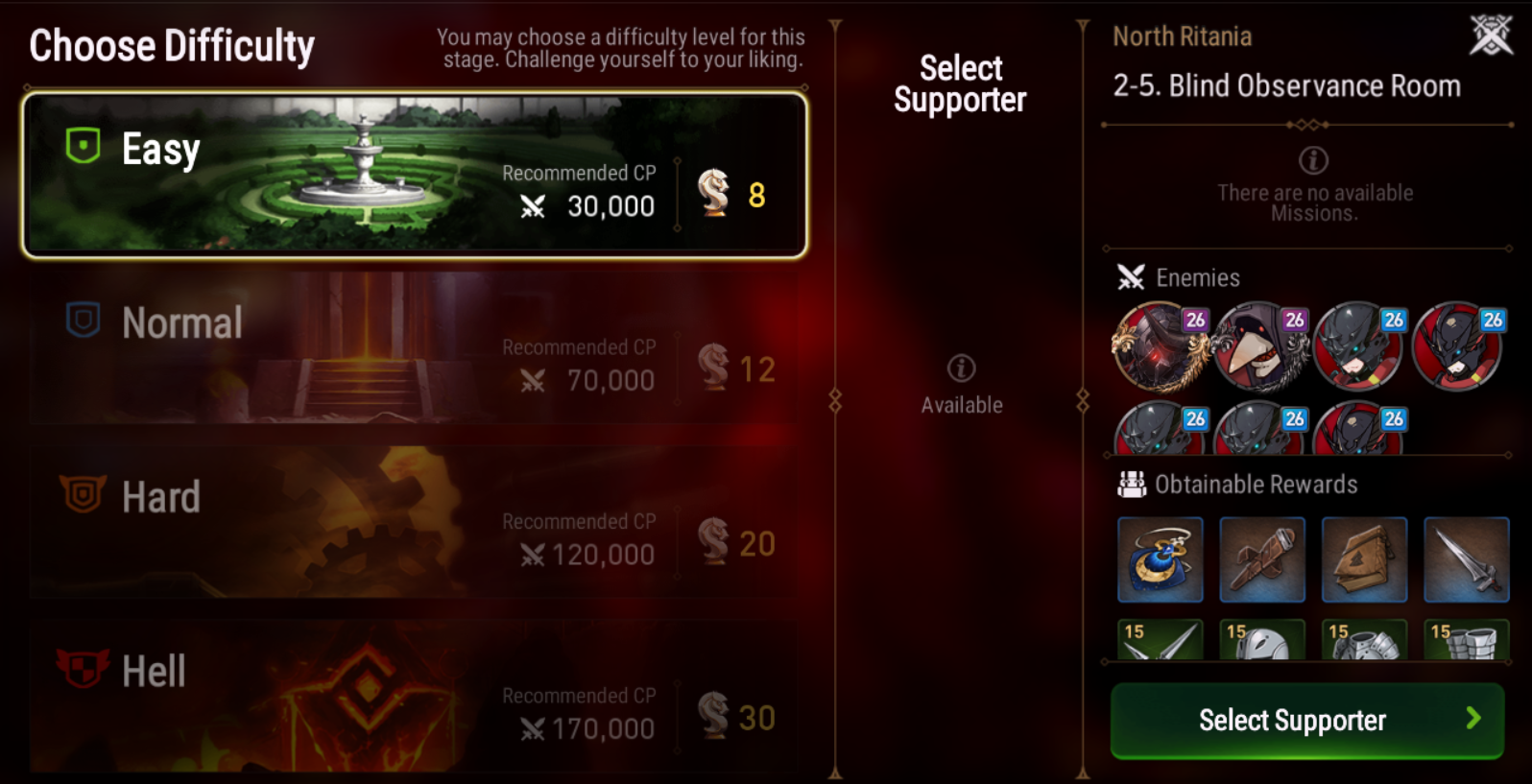1532x784 pixels.
Task: Click the green Select Supporter button
Action: click(1306, 721)
